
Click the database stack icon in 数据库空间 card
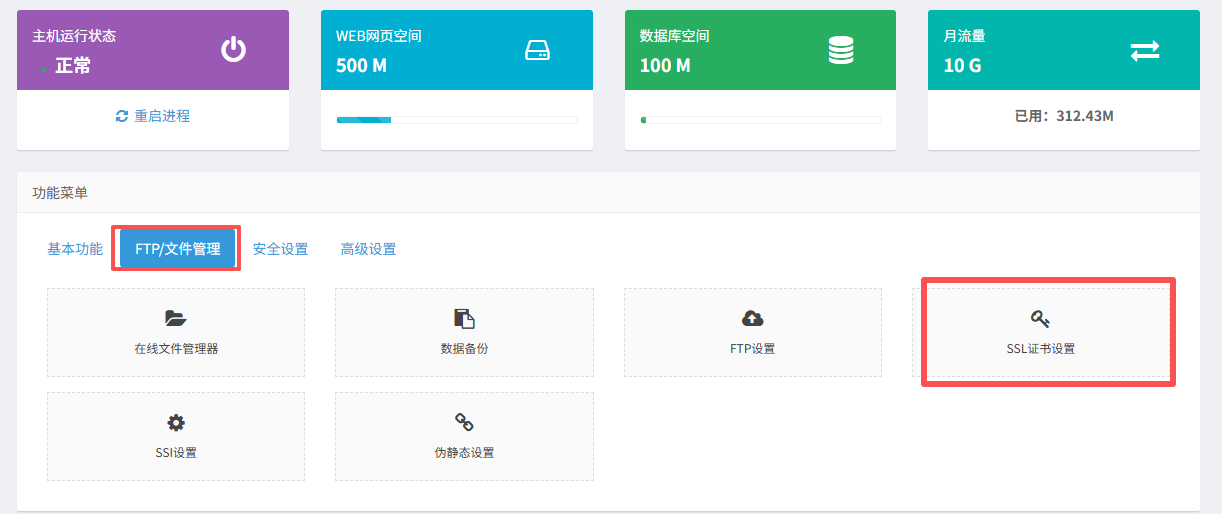[x=841, y=50]
